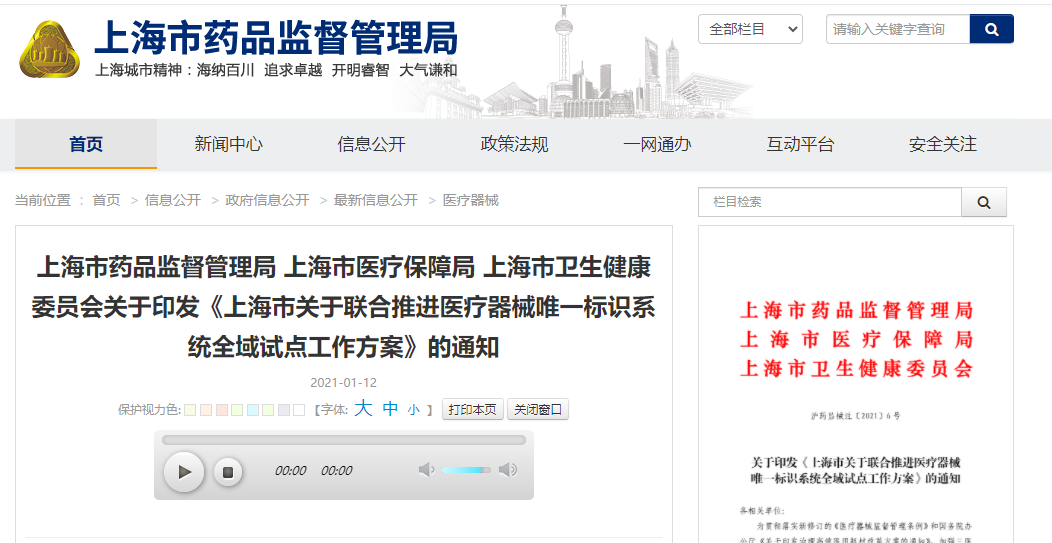
Task: Set font size to 小
Action: 413,410
